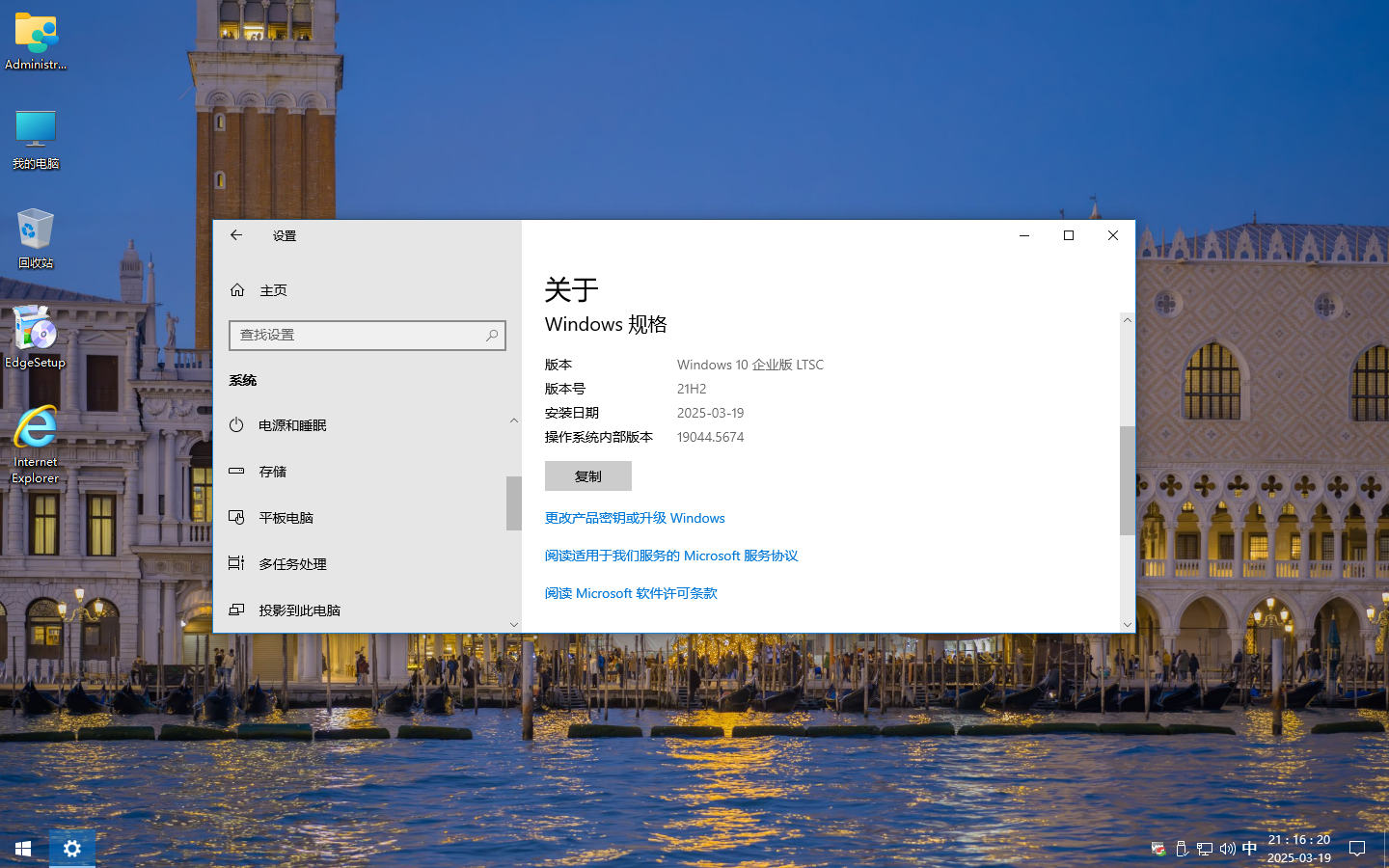Click the content pane scrollbar up arrow

pyautogui.click(x=1128, y=320)
